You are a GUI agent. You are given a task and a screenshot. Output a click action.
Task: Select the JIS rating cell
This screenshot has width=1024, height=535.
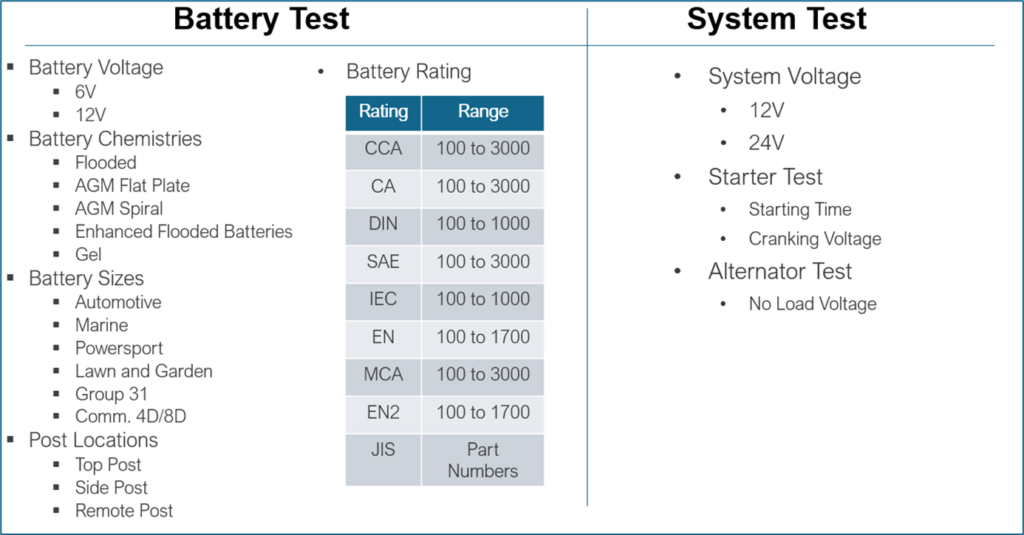pos(383,450)
